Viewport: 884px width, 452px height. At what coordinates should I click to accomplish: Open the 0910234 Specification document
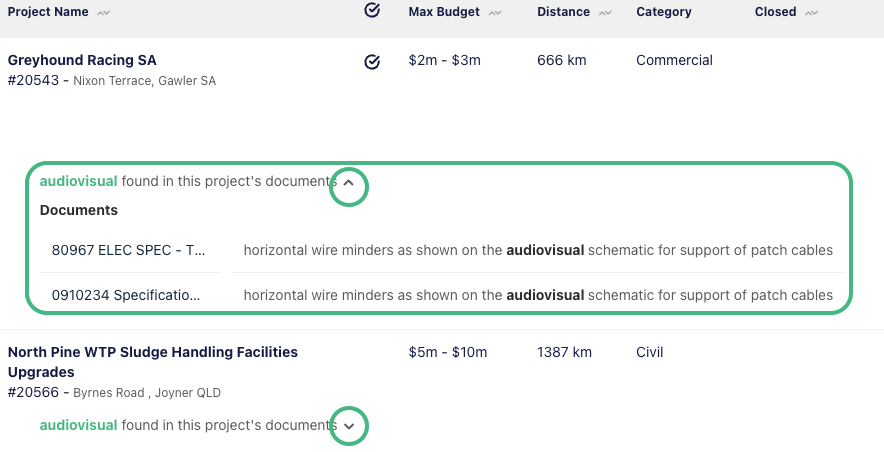126,295
